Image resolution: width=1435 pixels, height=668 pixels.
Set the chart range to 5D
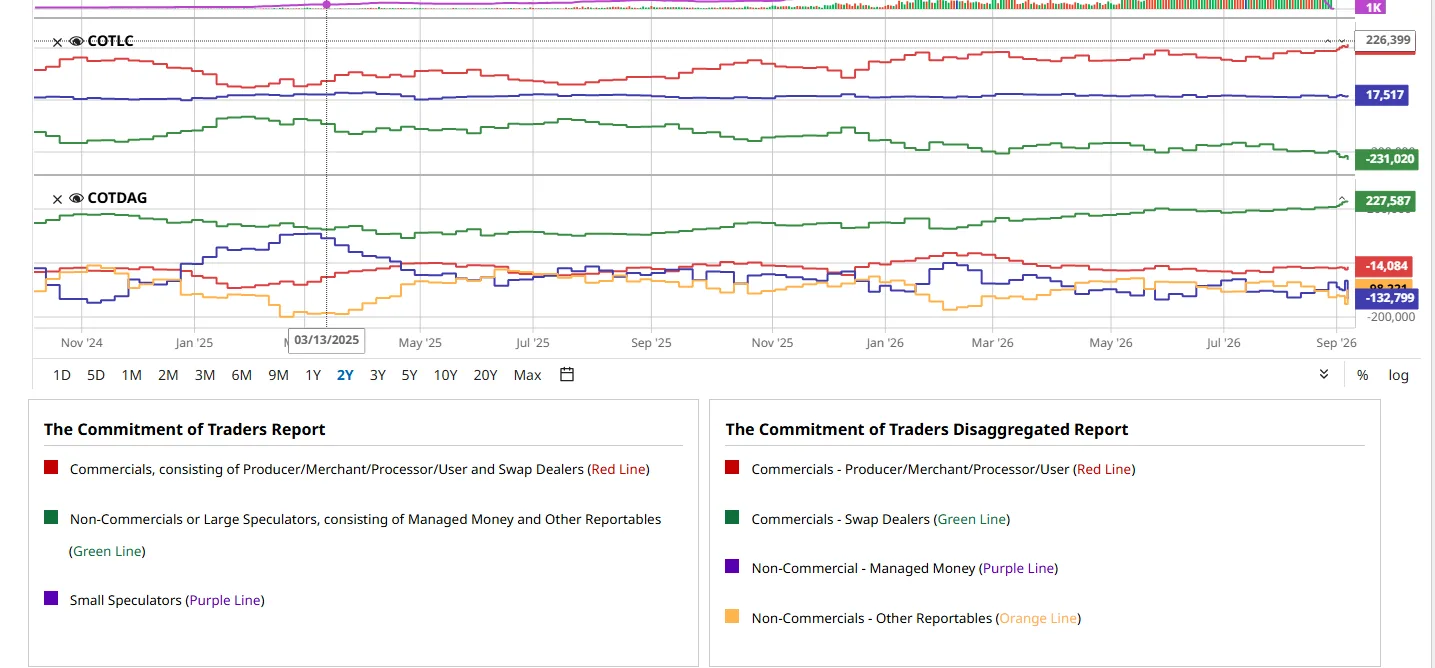(x=96, y=376)
